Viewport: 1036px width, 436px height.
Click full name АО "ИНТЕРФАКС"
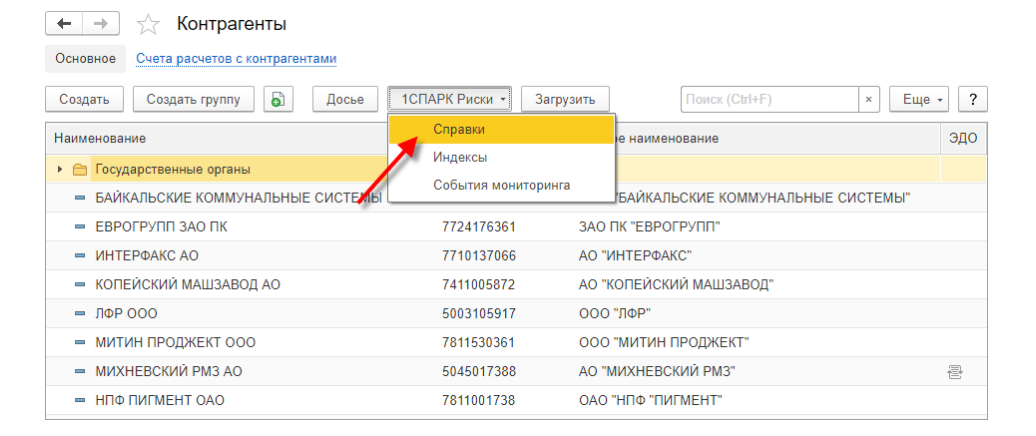tap(635, 256)
